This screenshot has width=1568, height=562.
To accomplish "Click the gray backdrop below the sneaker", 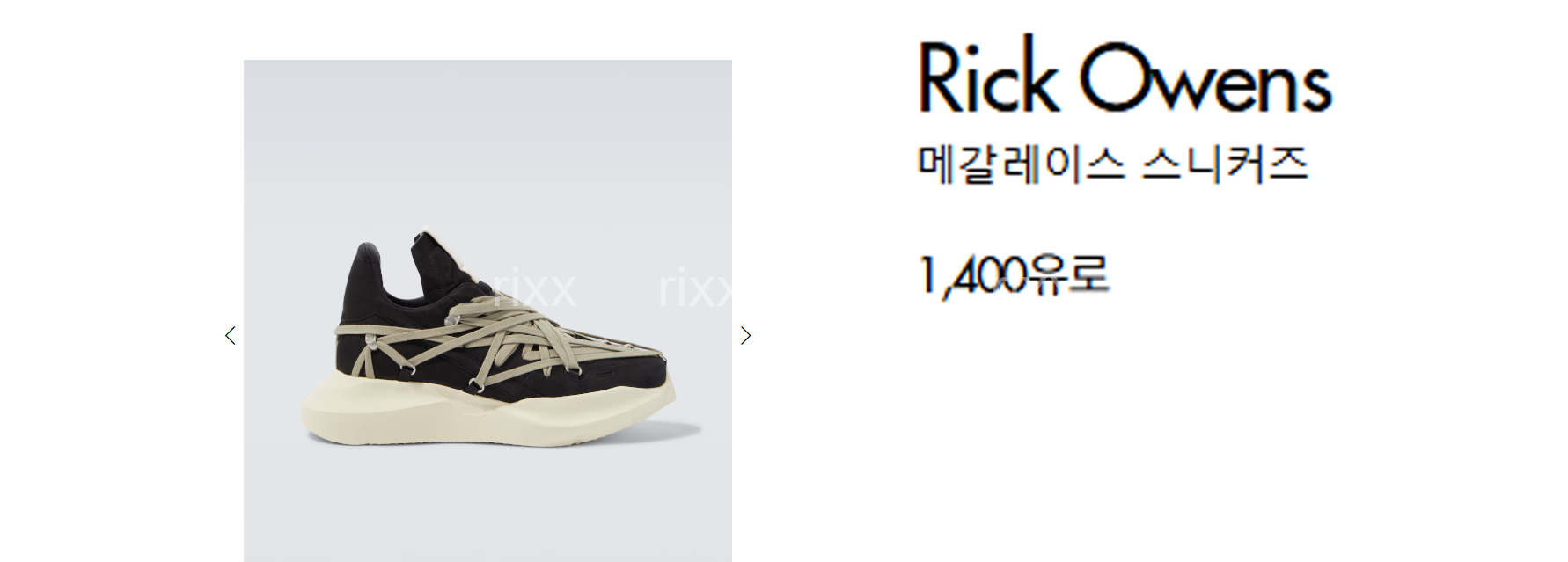I will pos(487,506).
